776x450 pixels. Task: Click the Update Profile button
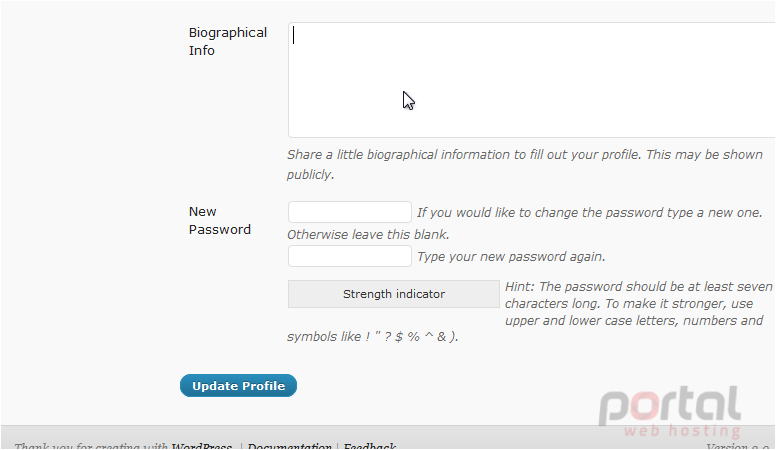click(238, 386)
